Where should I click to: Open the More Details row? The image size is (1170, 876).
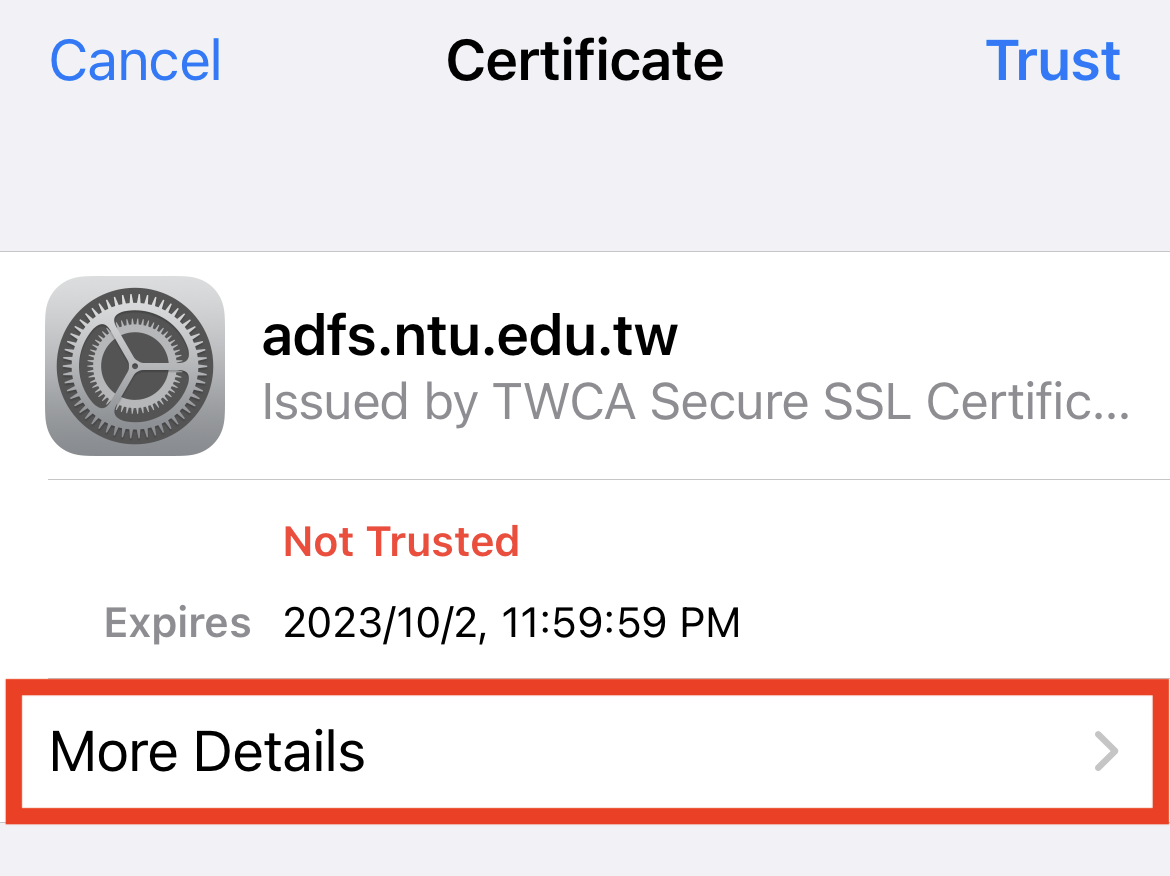click(585, 751)
